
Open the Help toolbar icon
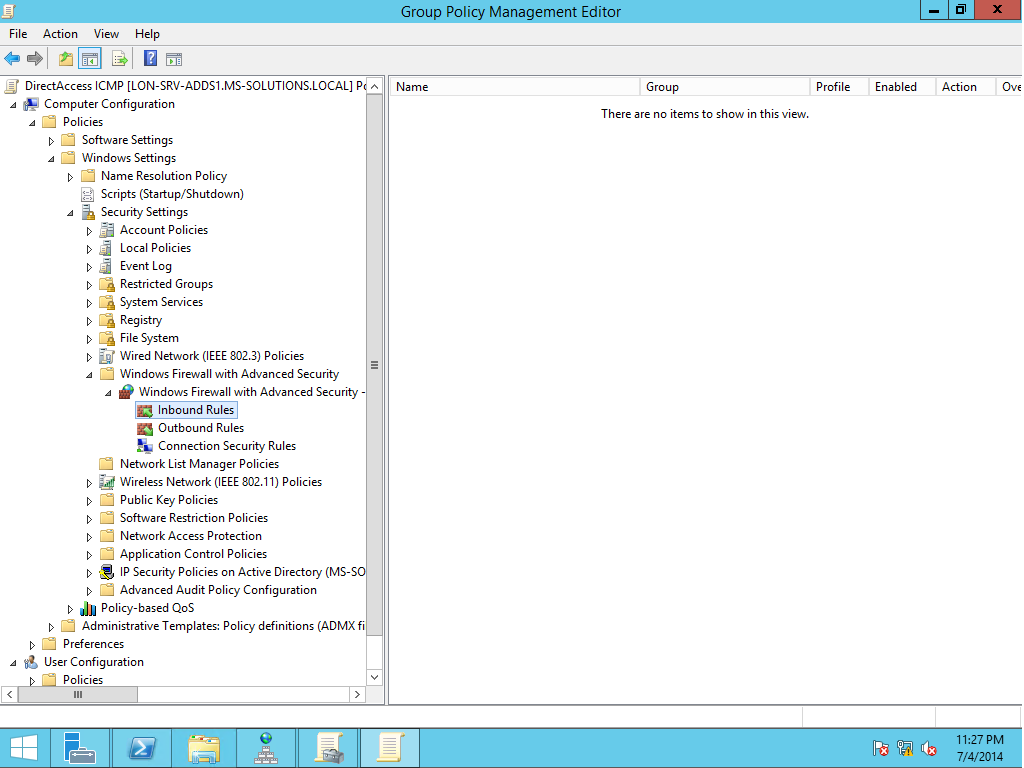point(150,59)
